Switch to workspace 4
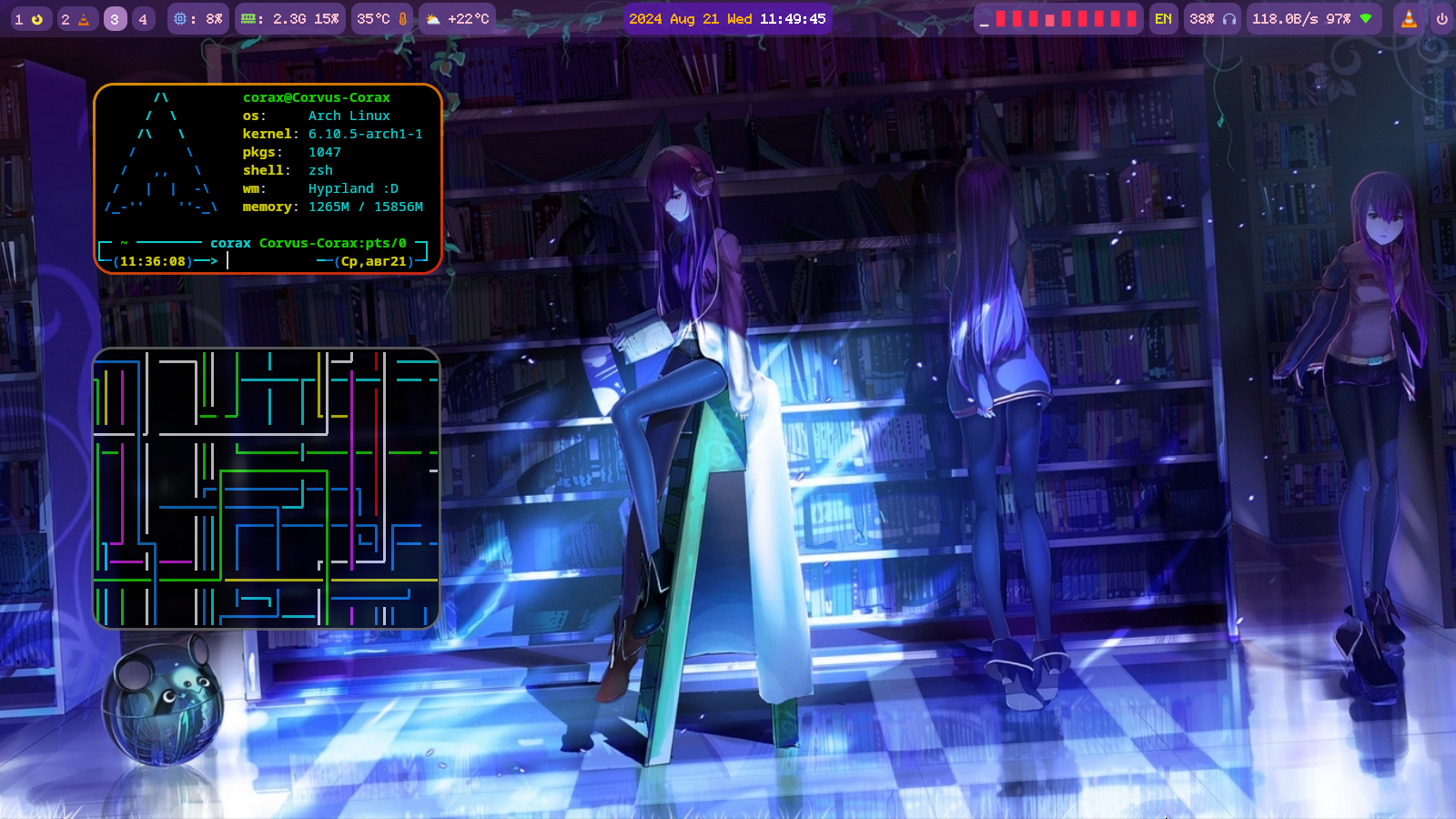The image size is (1456, 819). pos(143,19)
